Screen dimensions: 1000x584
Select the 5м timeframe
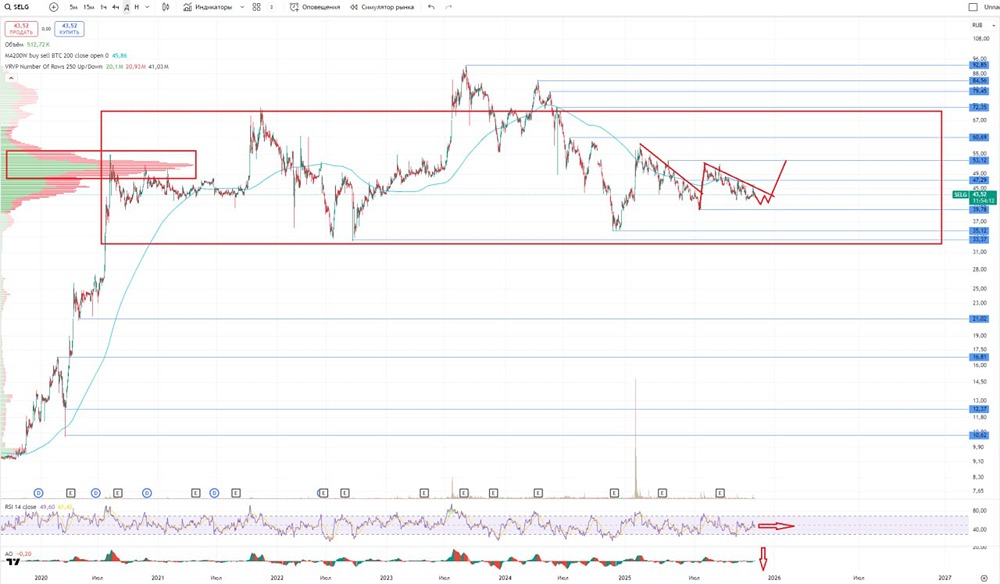[x=73, y=7]
